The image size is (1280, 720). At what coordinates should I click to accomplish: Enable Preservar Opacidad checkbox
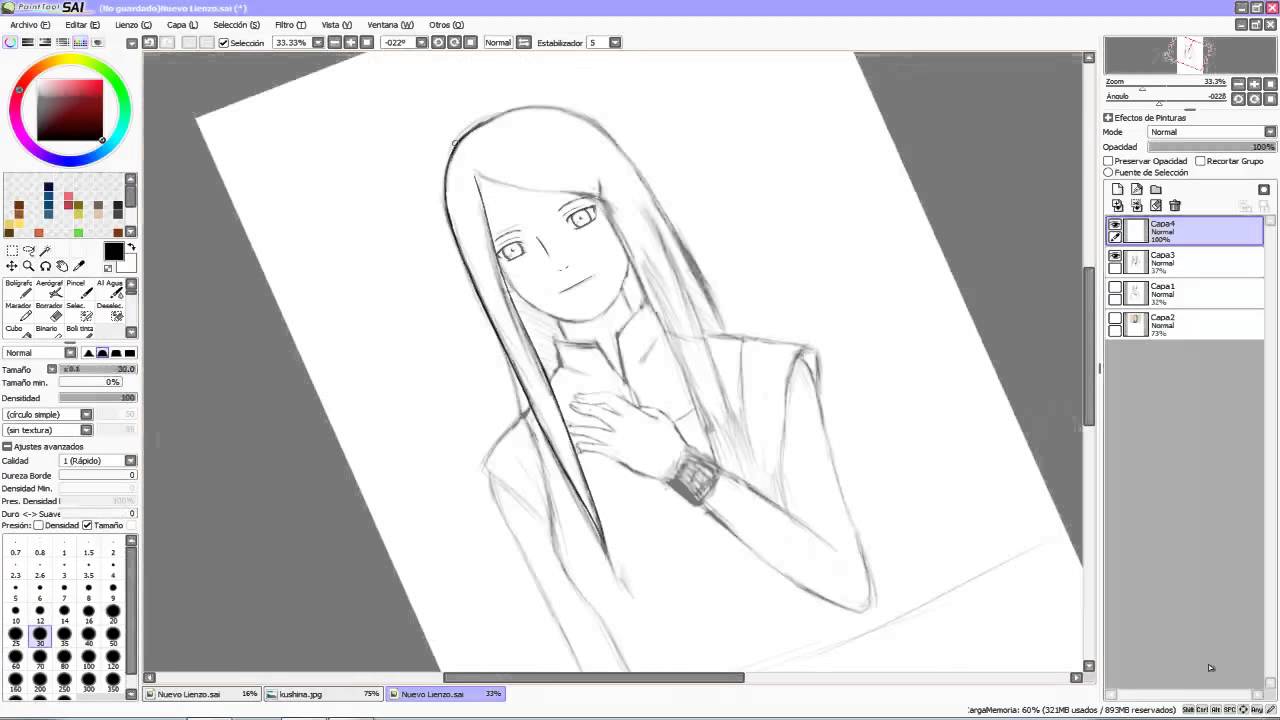point(1108,161)
